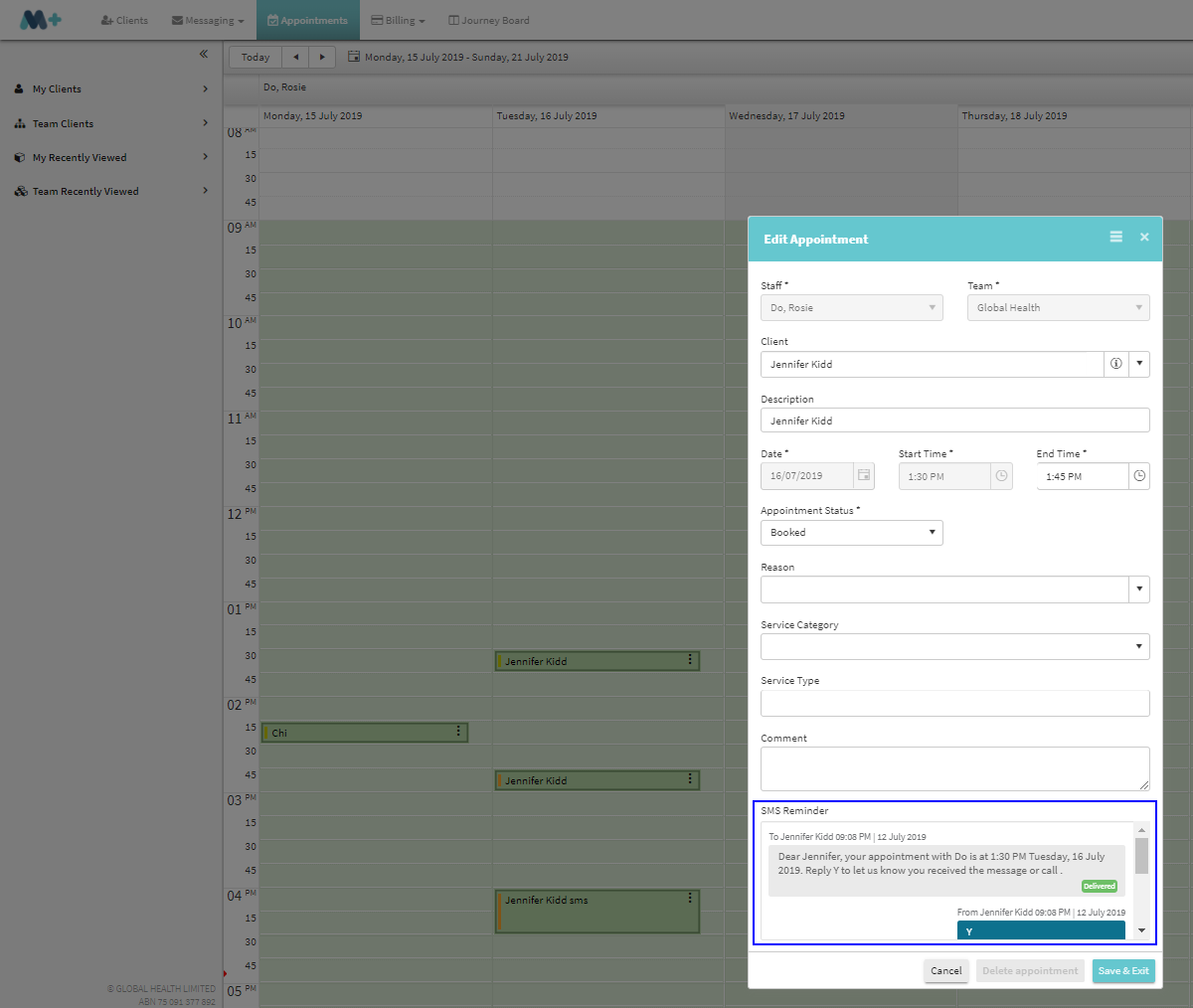
Task: Go to next week arrow
Action: 322,58
